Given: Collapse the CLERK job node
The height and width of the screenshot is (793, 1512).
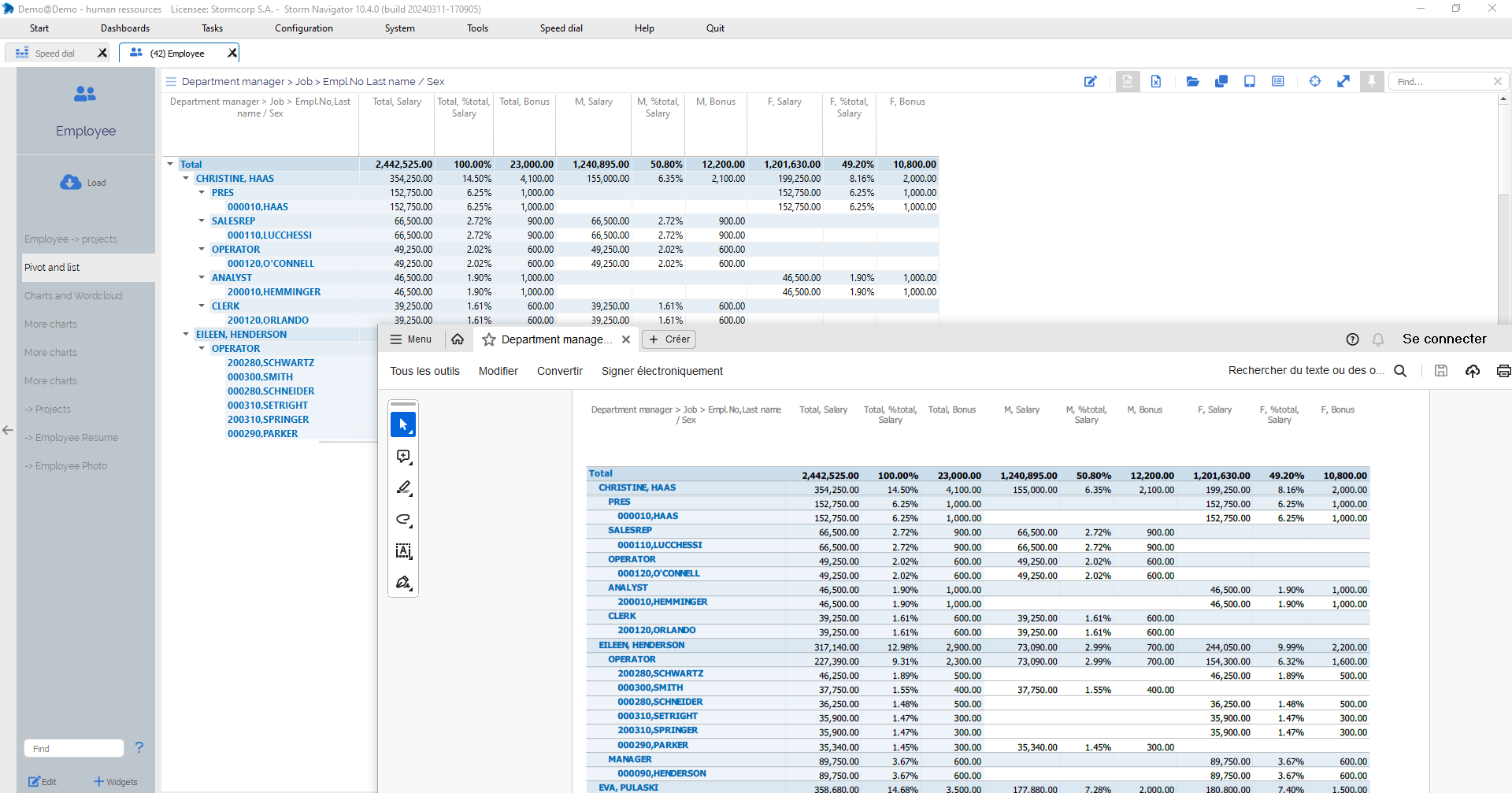Looking at the screenshot, I should click(202, 306).
